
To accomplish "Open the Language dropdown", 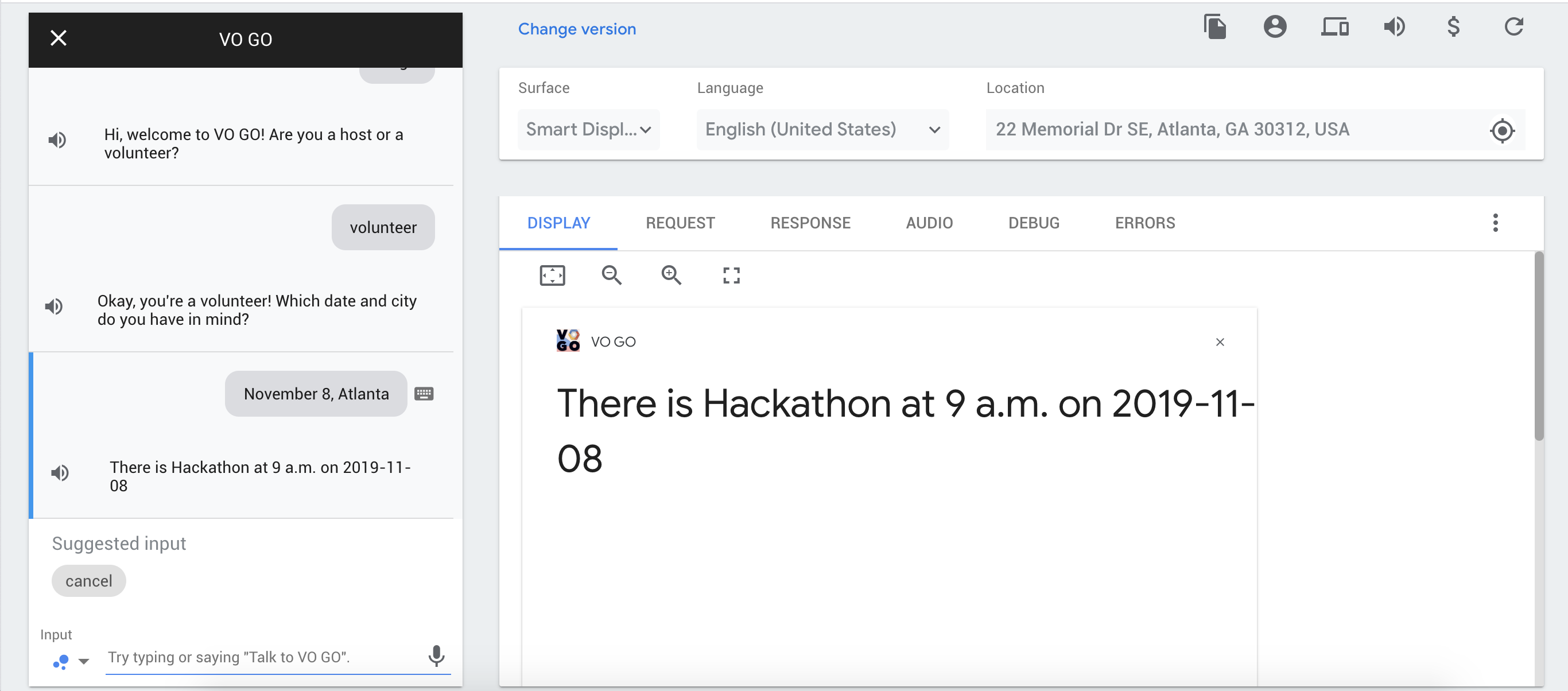I will pyautogui.click(x=822, y=129).
